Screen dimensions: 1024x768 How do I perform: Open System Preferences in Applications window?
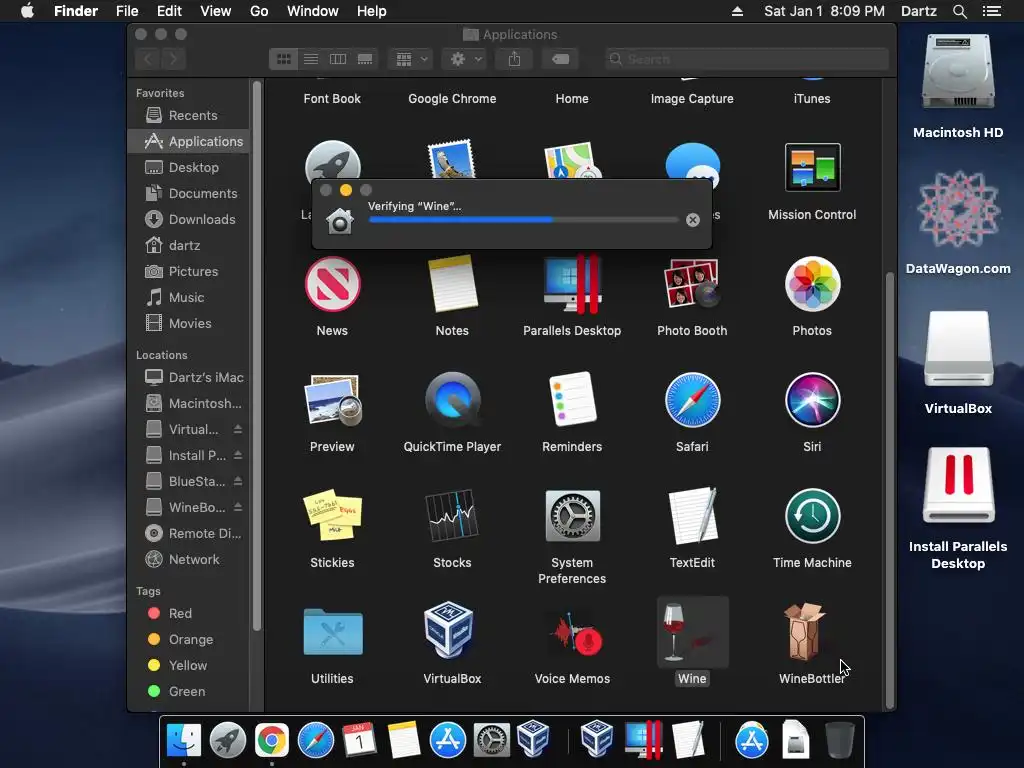[x=572, y=516]
